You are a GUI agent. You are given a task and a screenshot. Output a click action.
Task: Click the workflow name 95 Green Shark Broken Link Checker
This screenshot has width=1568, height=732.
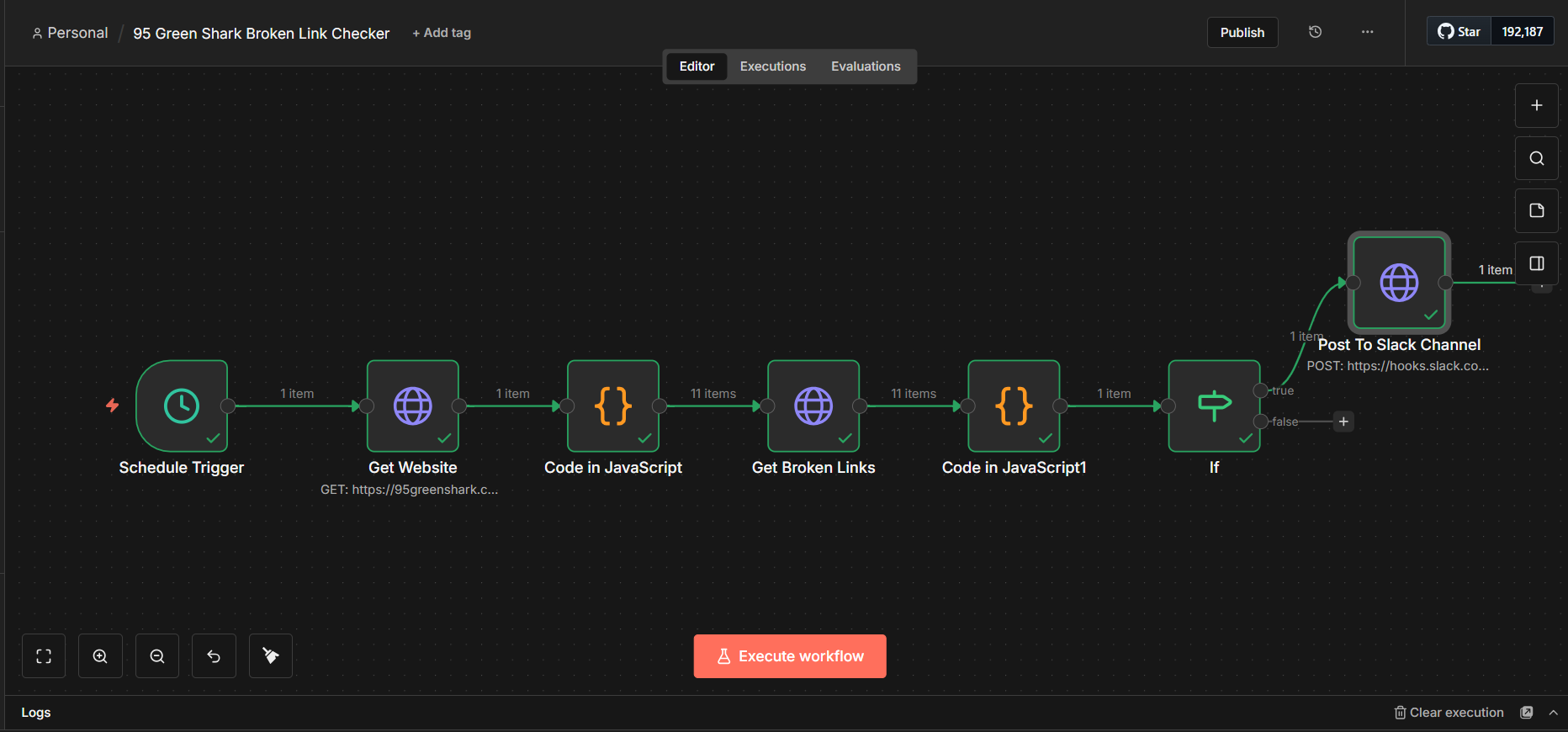[x=262, y=34]
